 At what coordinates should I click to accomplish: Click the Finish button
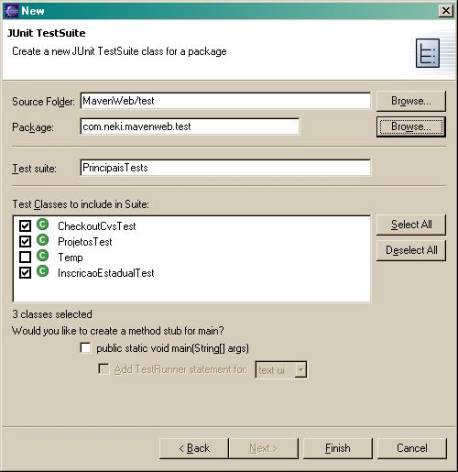337,448
